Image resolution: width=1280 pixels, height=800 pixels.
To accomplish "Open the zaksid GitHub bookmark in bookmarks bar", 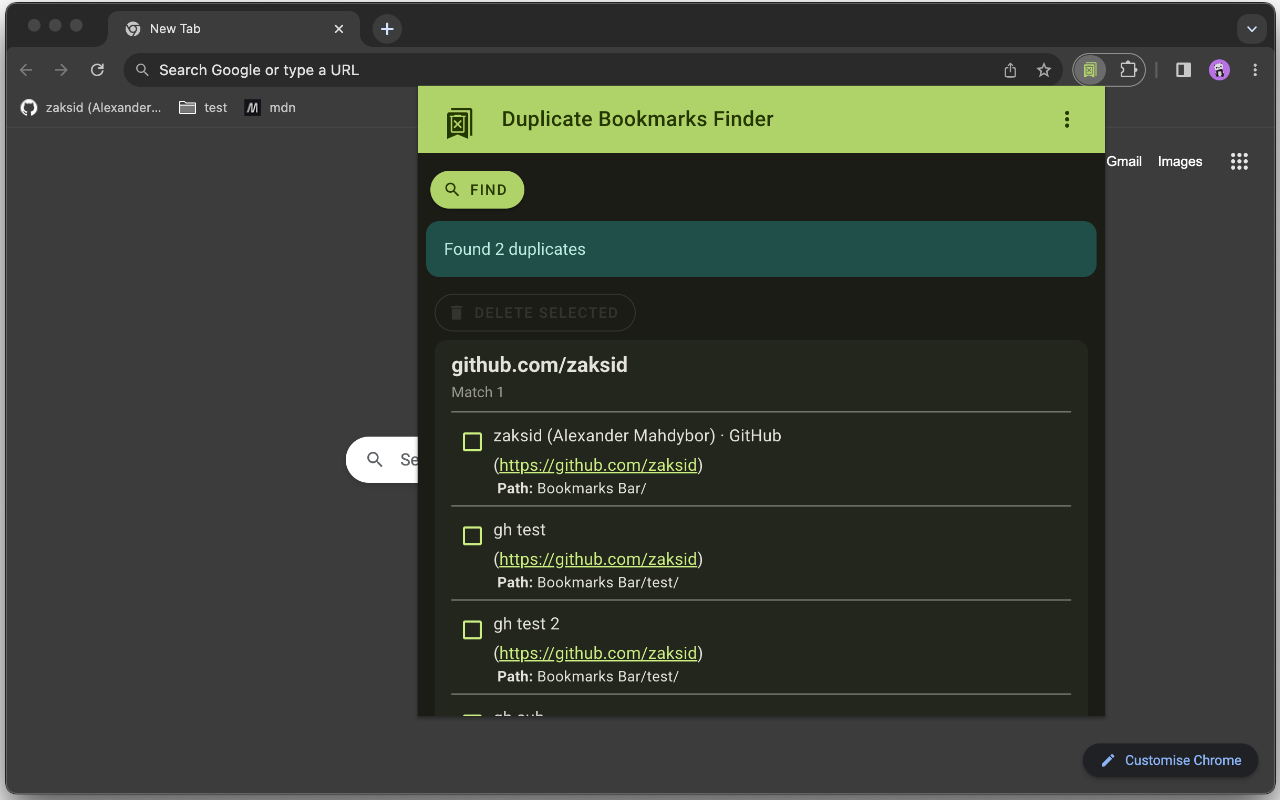I will (91, 107).
